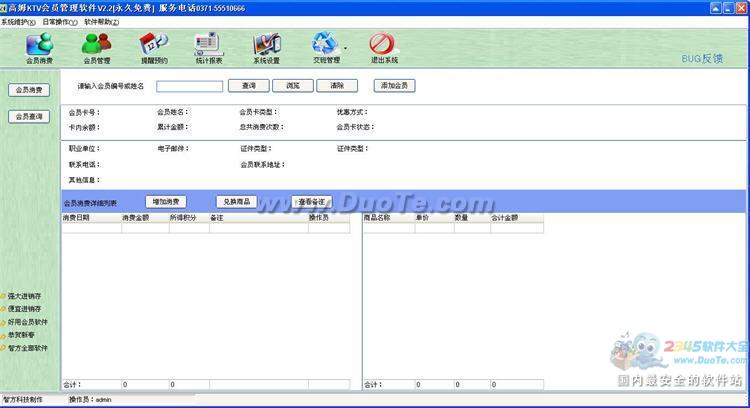Screen dimensions: 750x408
Task: Click the 累计金额 label
Action: click(173, 127)
